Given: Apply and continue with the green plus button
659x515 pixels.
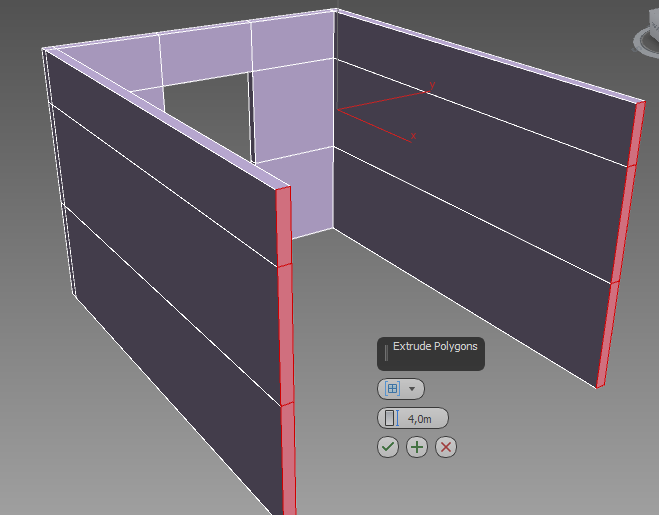Looking at the screenshot, I should pos(417,446).
